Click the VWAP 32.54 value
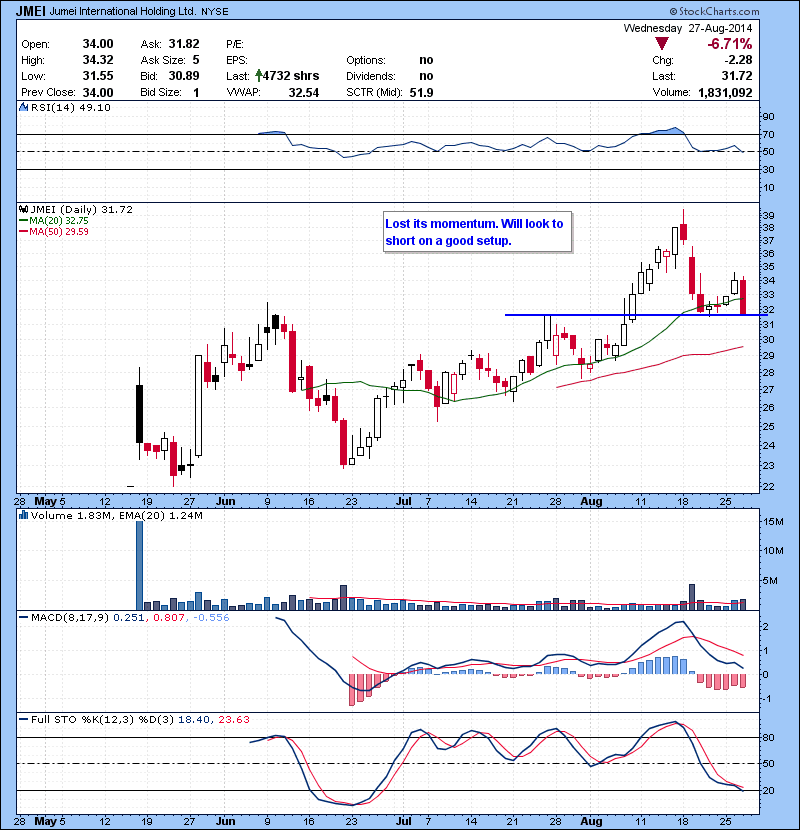Image resolution: width=800 pixels, height=830 pixels. point(304,93)
